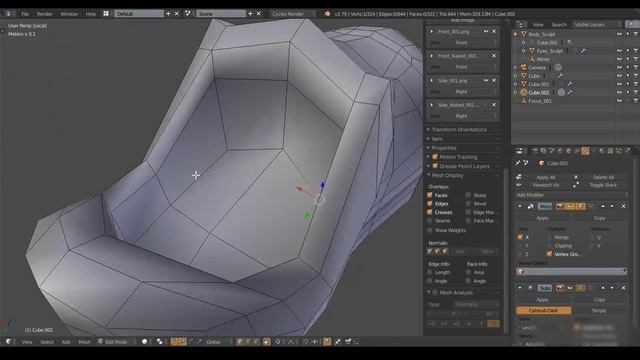Toggle the Mirror modifier X axis checkbox

coord(520,237)
